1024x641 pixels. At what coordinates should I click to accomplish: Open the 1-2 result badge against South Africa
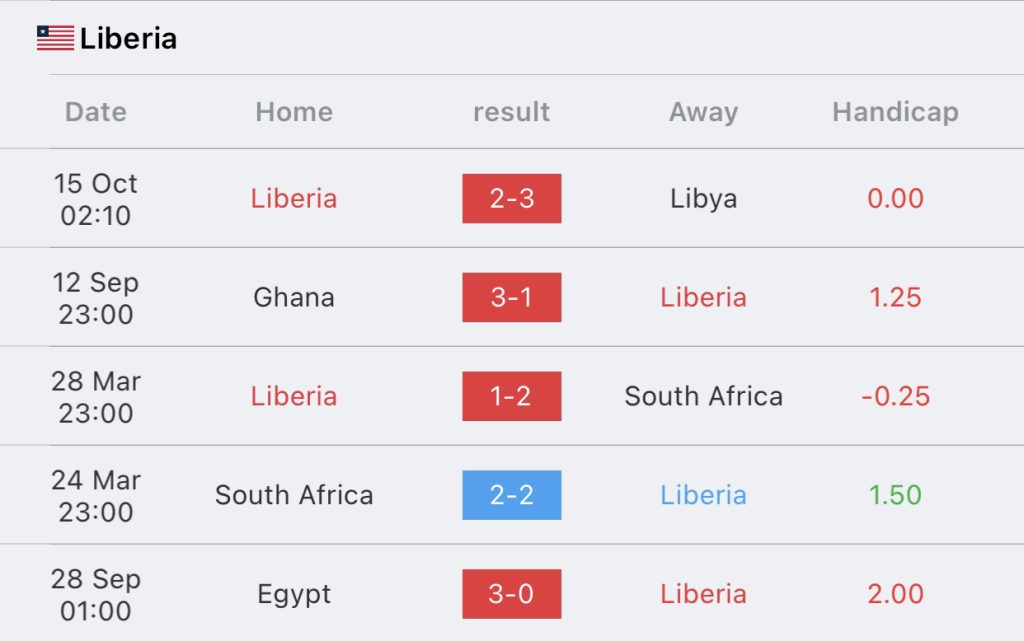[x=512, y=396]
